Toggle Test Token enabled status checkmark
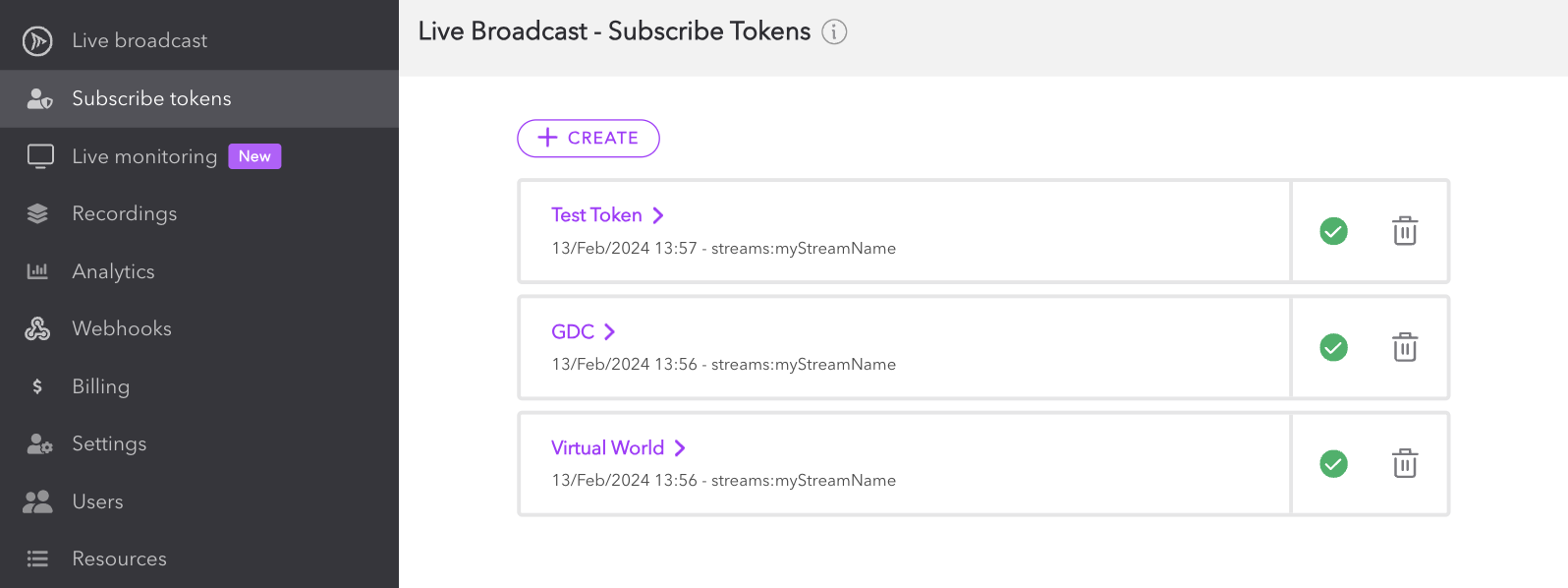The width and height of the screenshot is (1568, 588). (1333, 231)
